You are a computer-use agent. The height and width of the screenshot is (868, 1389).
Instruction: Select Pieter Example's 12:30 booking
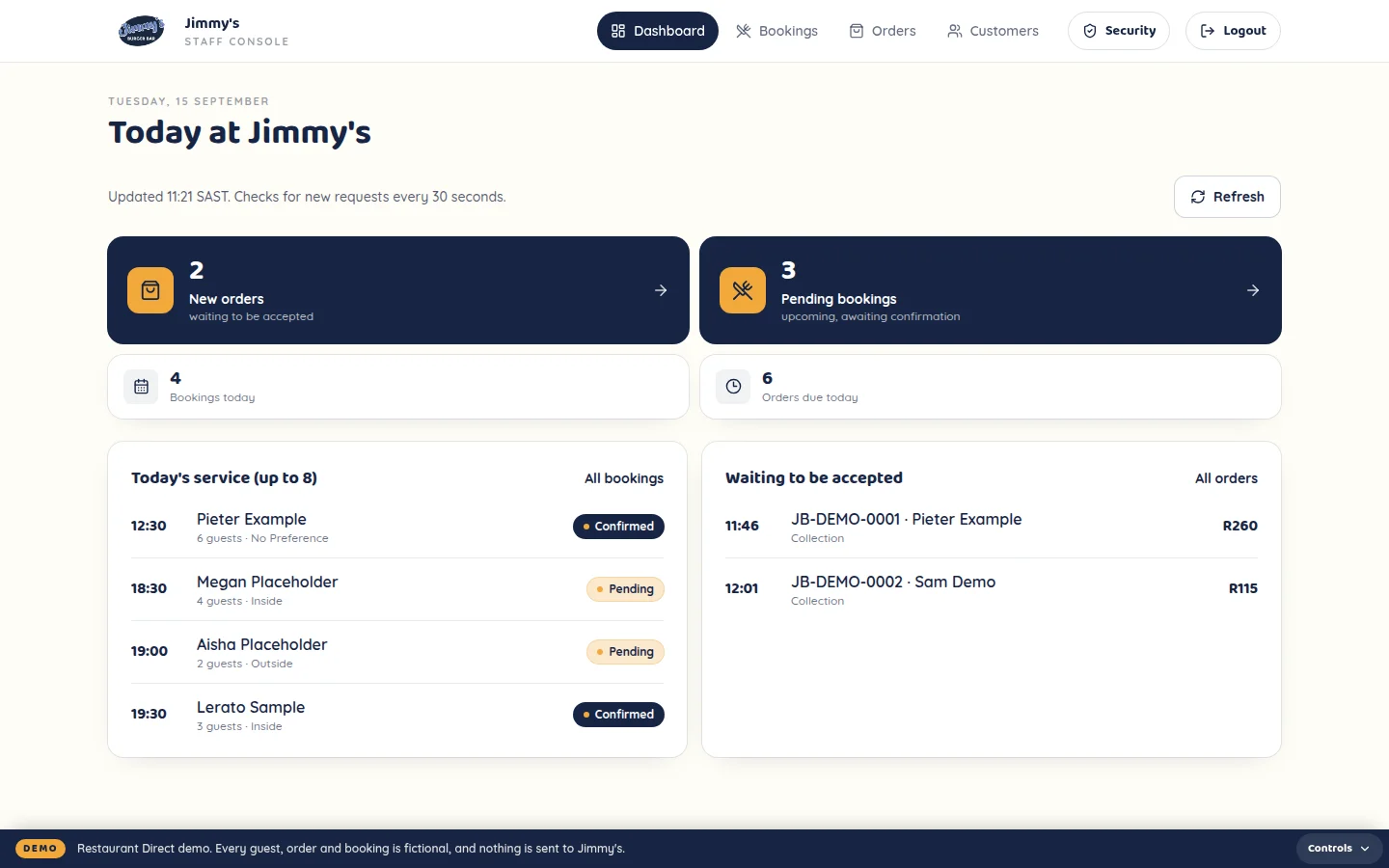397,527
